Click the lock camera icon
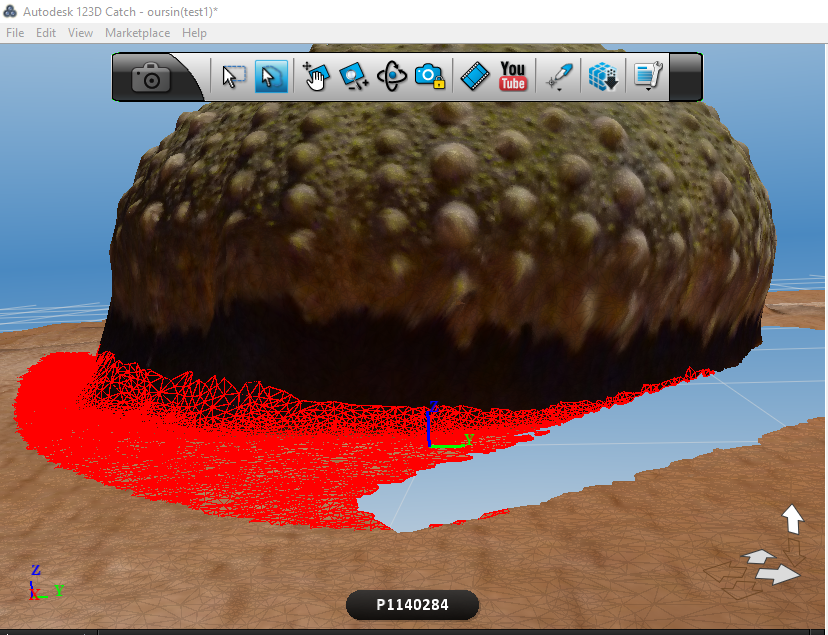The image size is (828, 635). [x=430, y=77]
